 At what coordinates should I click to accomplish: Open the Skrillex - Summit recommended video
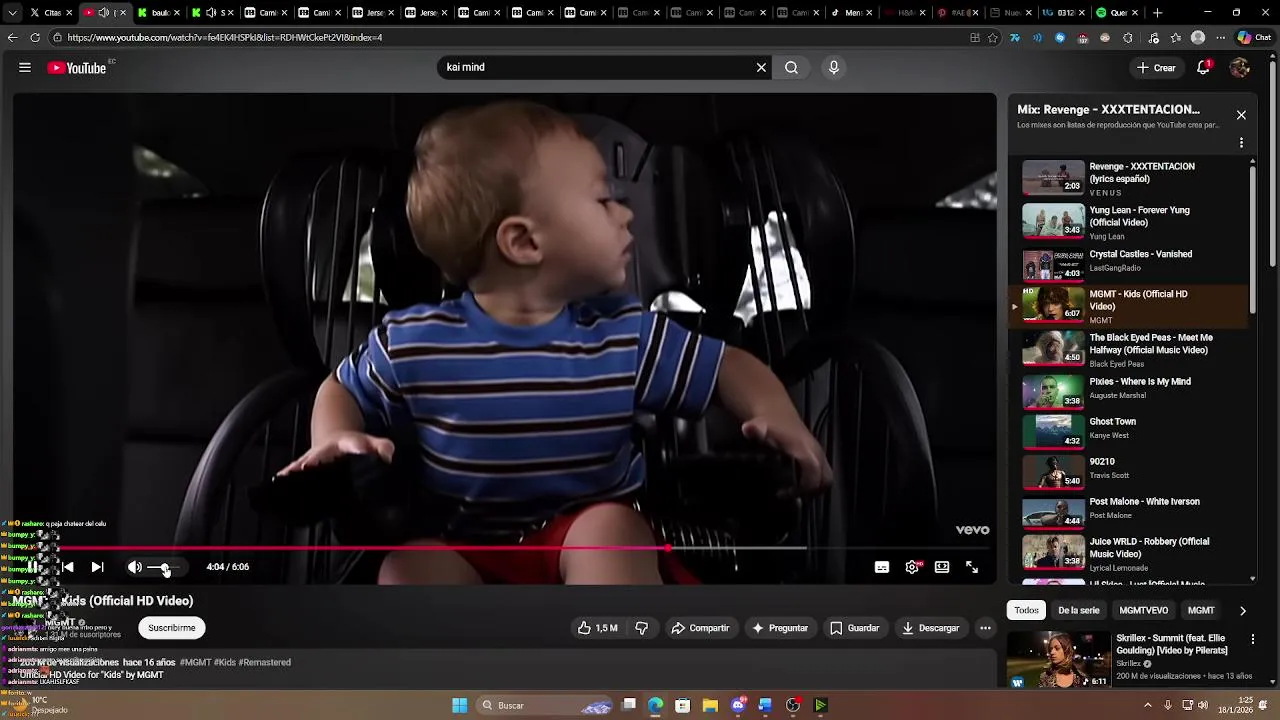tap(1129, 658)
